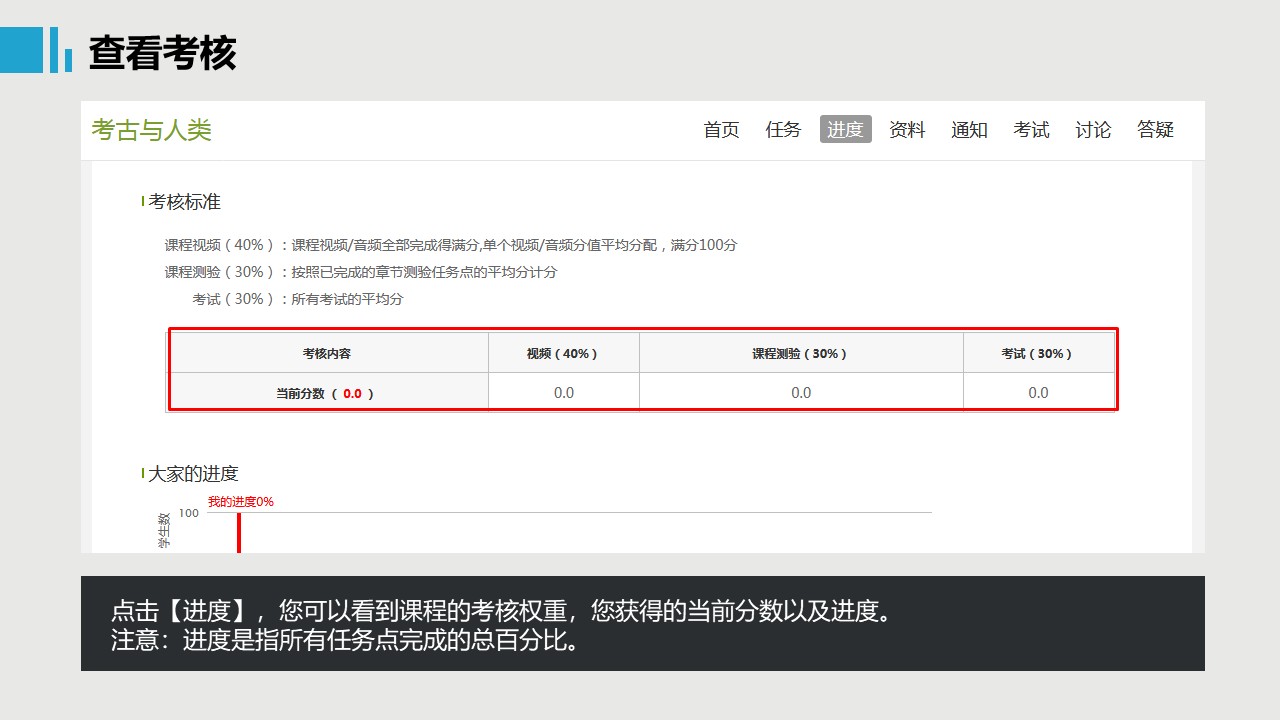Switch to the 任务 tab

783,130
